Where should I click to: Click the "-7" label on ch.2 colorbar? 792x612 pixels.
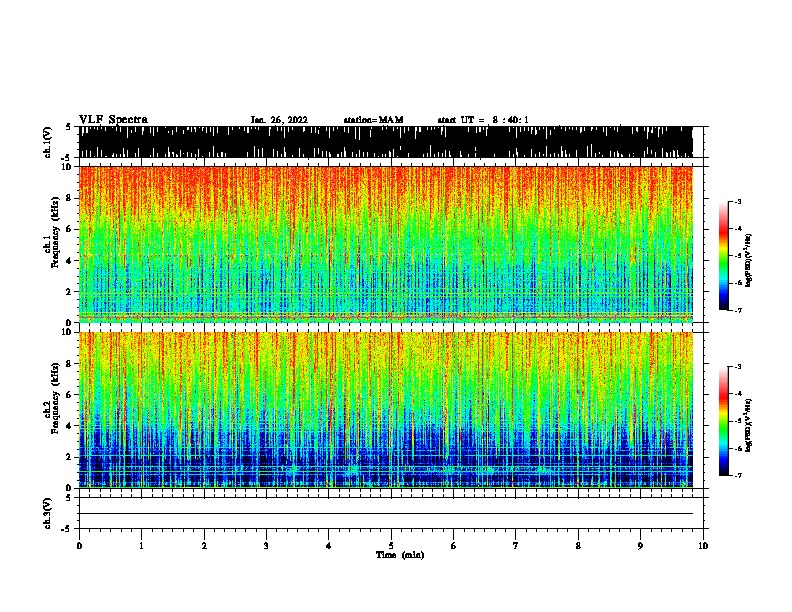point(738,476)
